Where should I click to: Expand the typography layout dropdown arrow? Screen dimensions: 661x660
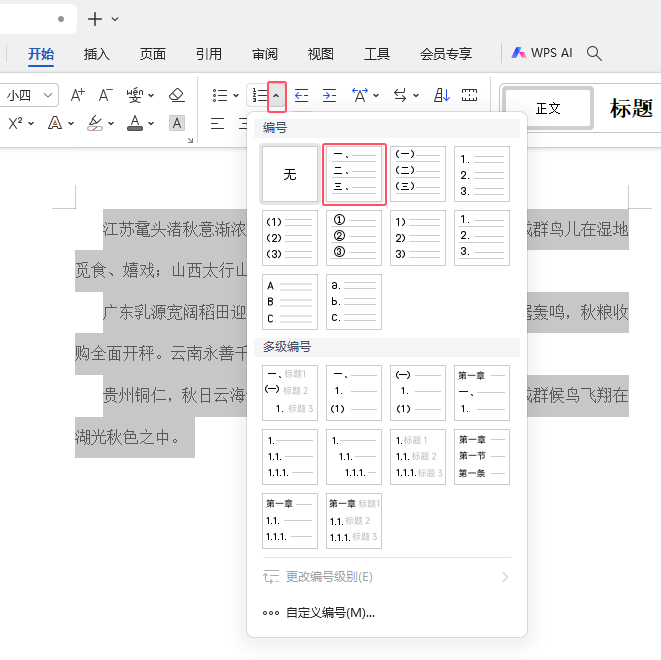point(376,96)
